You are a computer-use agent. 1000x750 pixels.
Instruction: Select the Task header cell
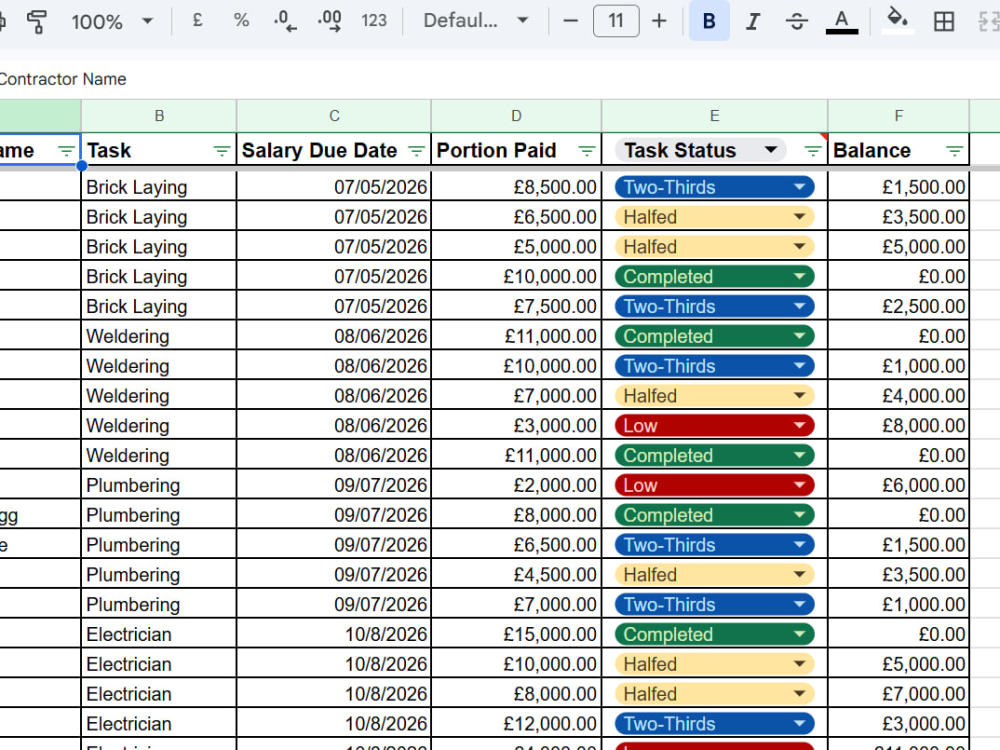pyautogui.click(x=159, y=151)
